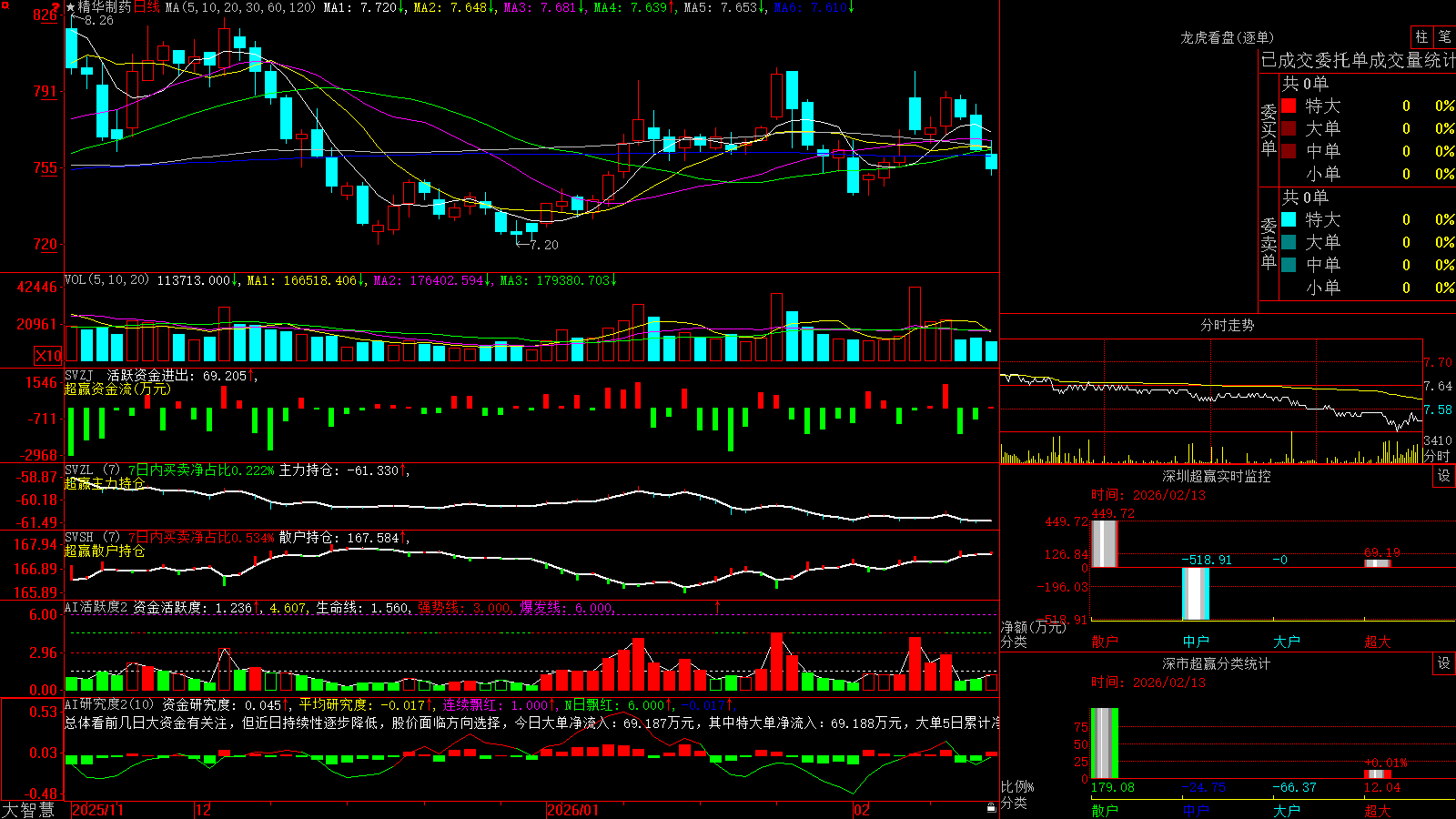This screenshot has width=1456, height=819.
Task: Click the MA(5,10,20,30,60,120) indicator label
Action: [240, 7]
